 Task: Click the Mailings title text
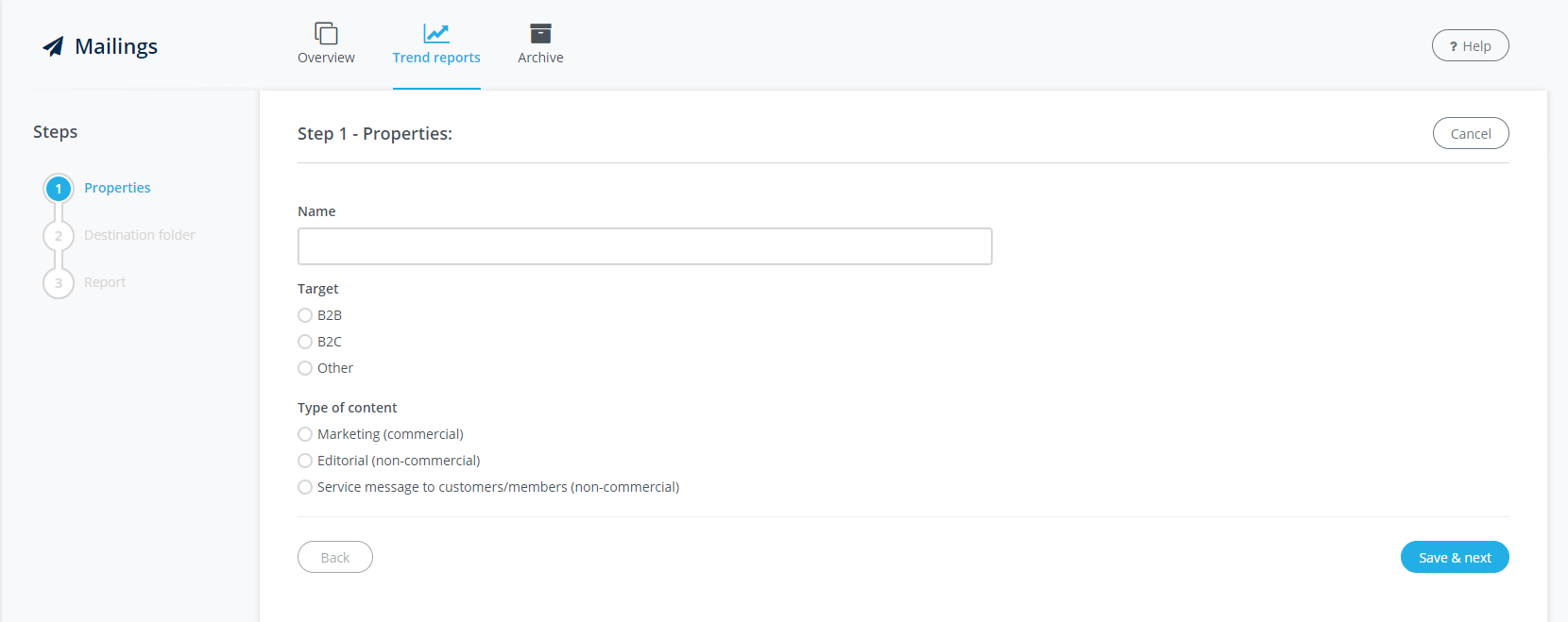pyautogui.click(x=116, y=46)
